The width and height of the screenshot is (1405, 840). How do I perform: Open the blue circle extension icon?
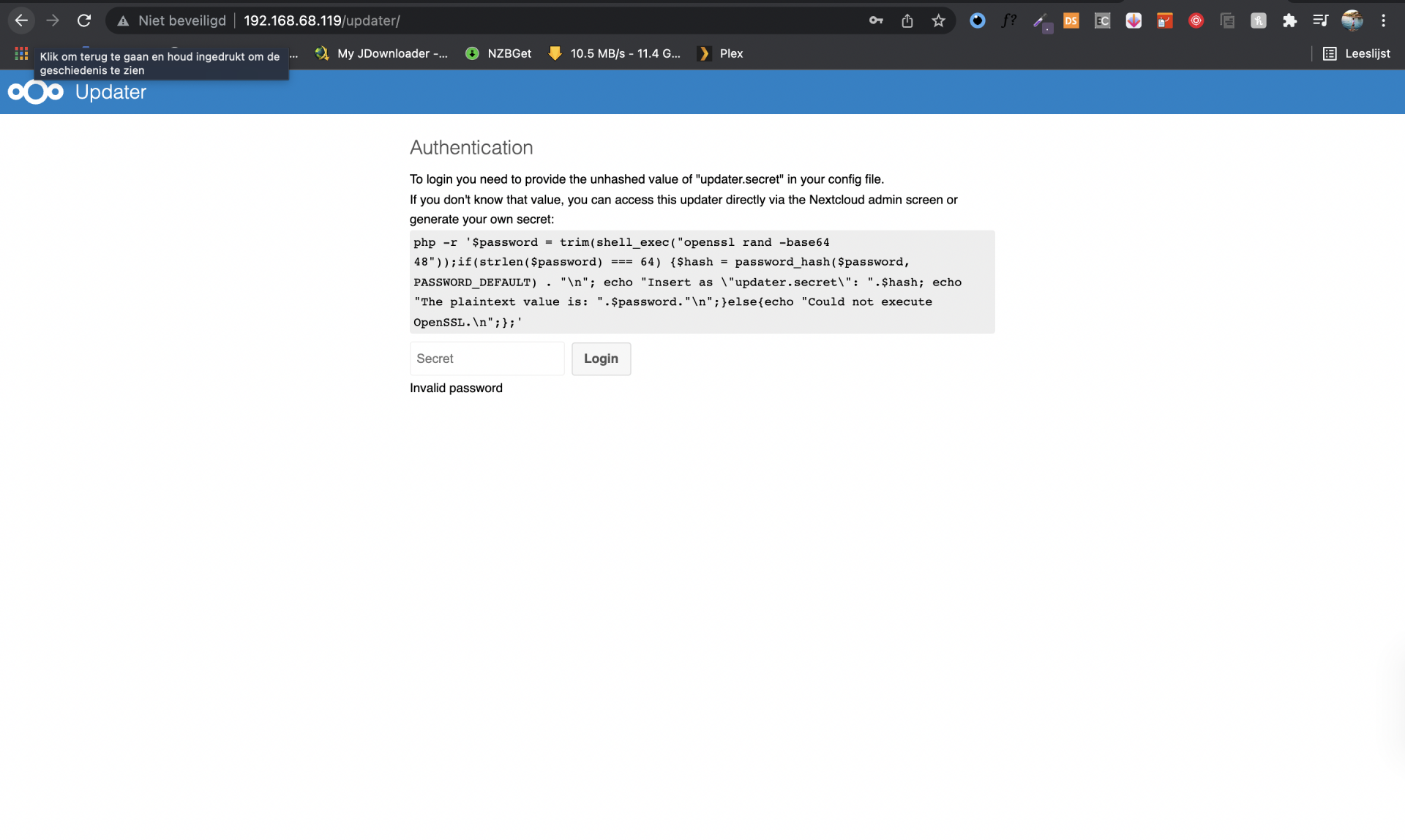pos(978,20)
